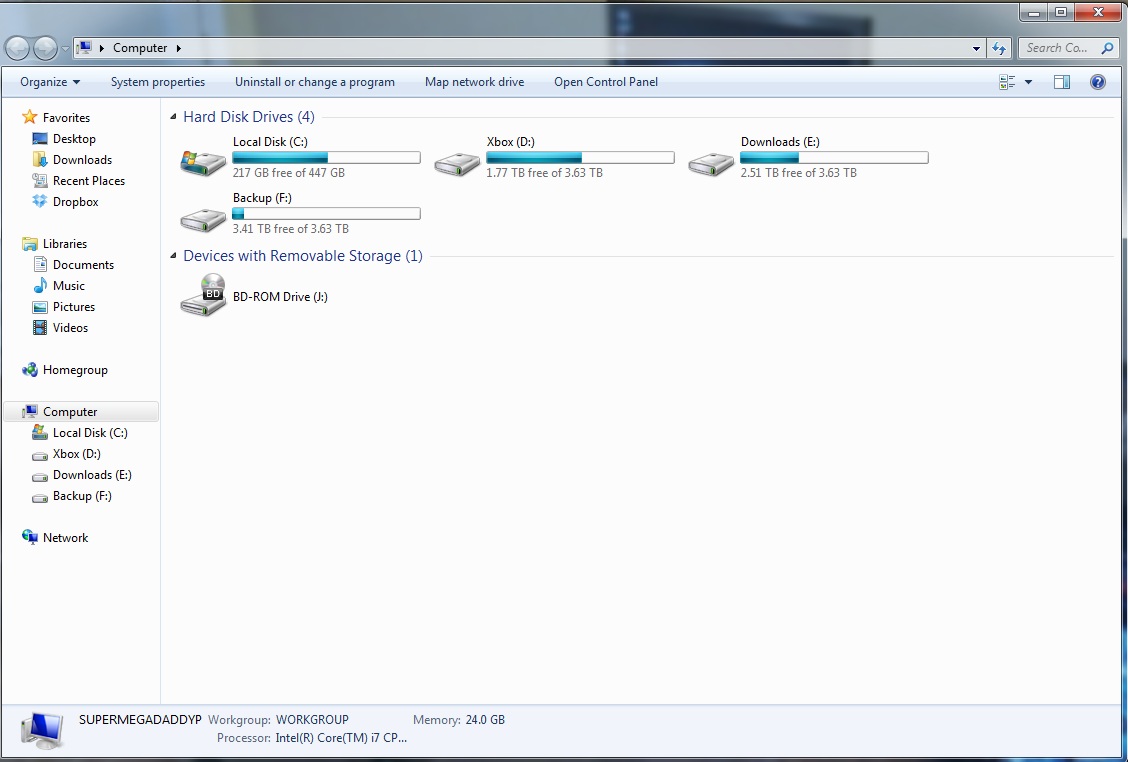Click Local Disk (C:) capacity bar
This screenshot has height=762, width=1128.
pos(327,157)
